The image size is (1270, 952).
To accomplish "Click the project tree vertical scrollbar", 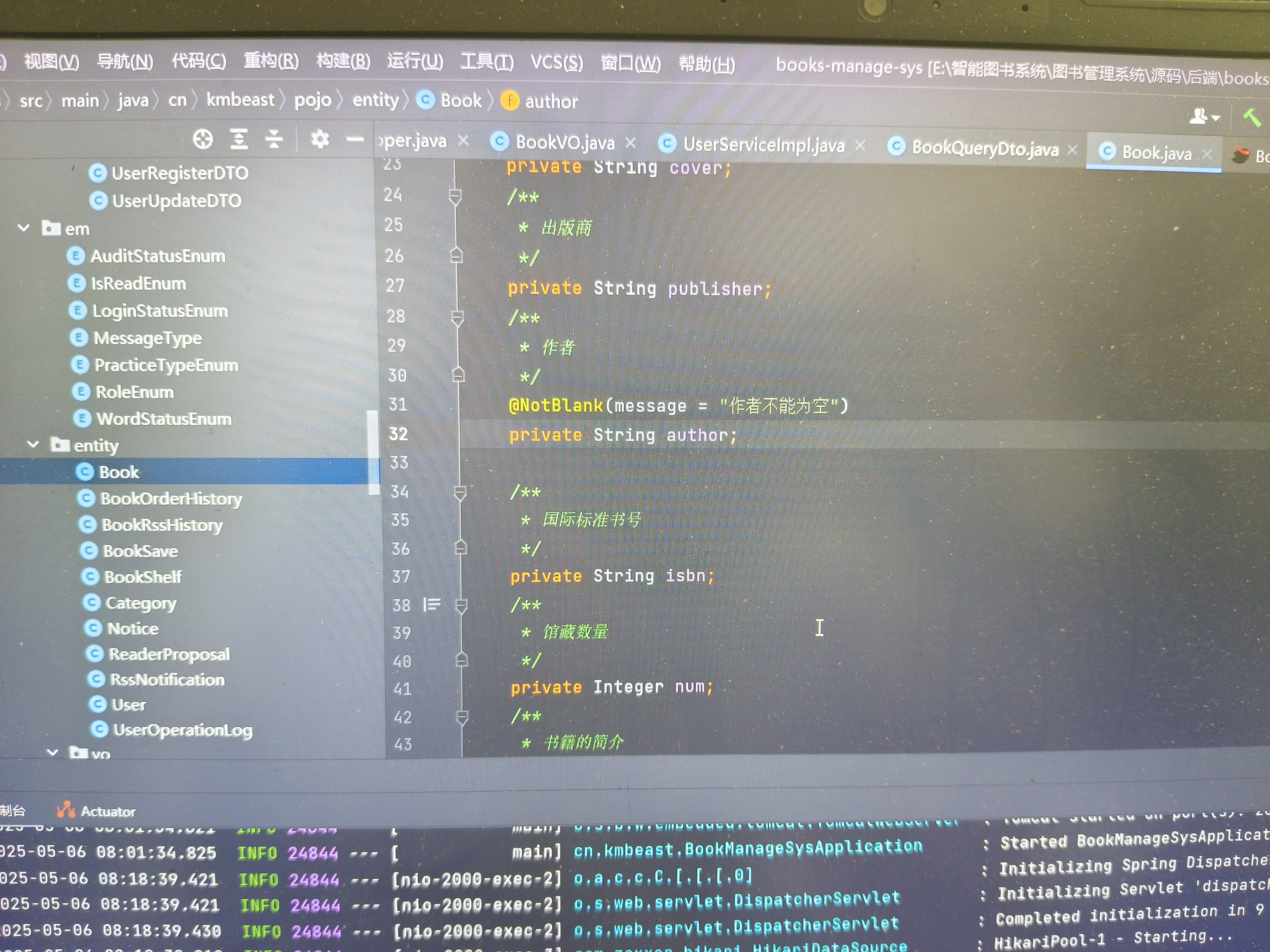I will 373,451.
